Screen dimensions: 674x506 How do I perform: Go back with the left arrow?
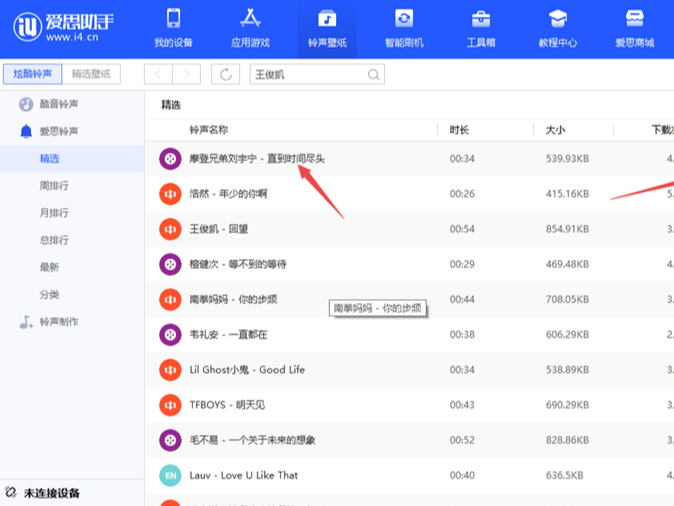(x=158, y=74)
